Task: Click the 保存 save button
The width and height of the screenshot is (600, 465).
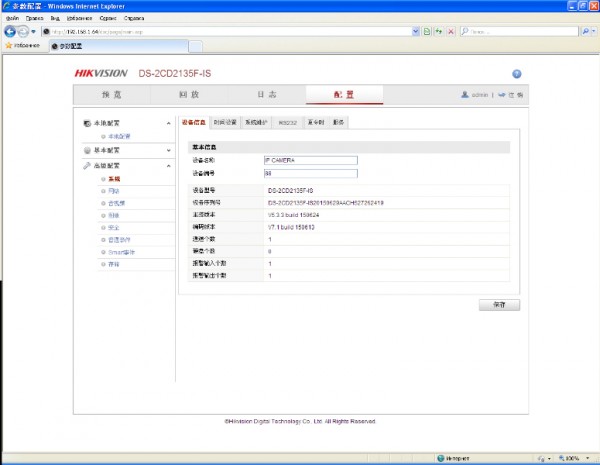Action: 499,305
